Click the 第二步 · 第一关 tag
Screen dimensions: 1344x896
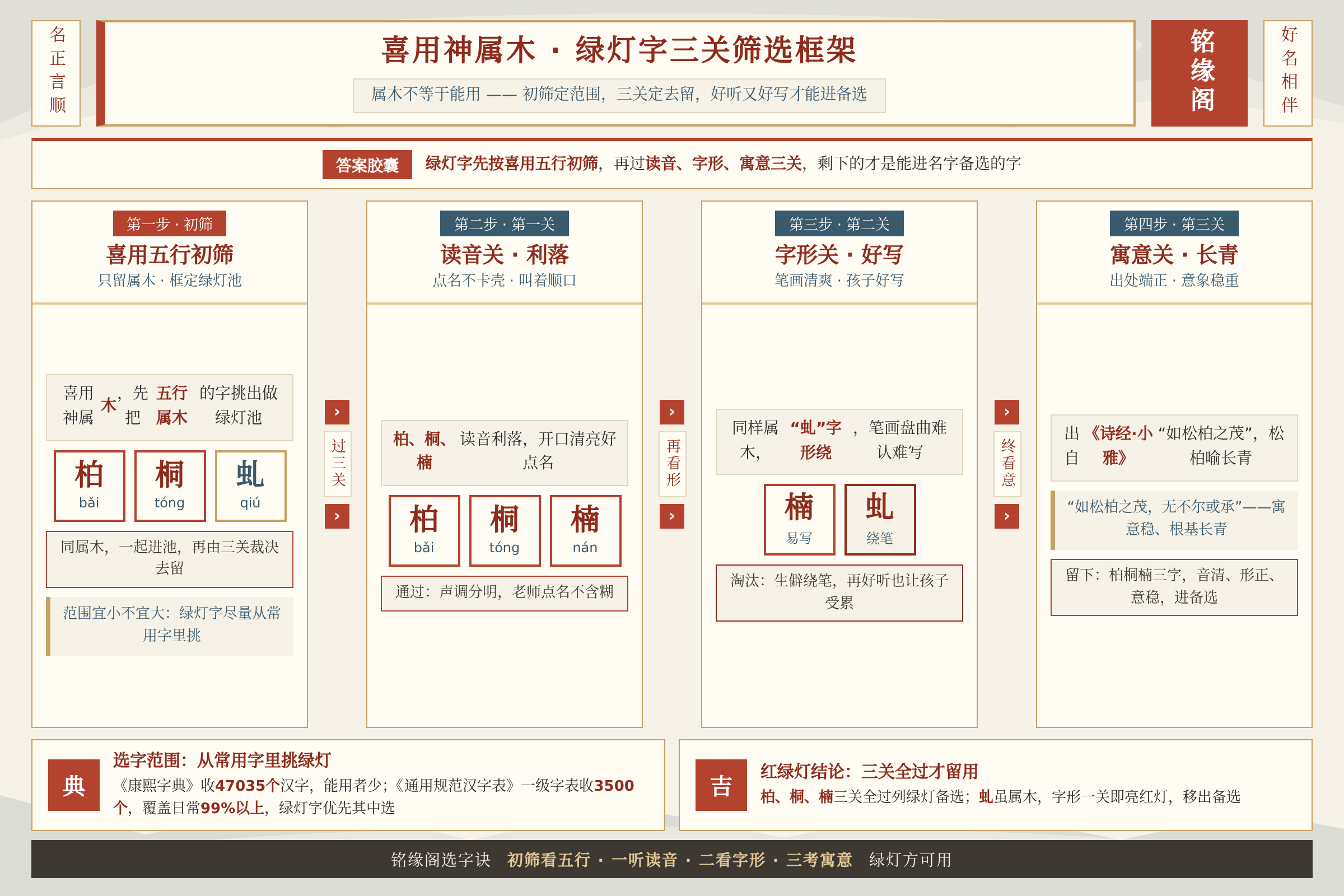pyautogui.click(x=505, y=223)
